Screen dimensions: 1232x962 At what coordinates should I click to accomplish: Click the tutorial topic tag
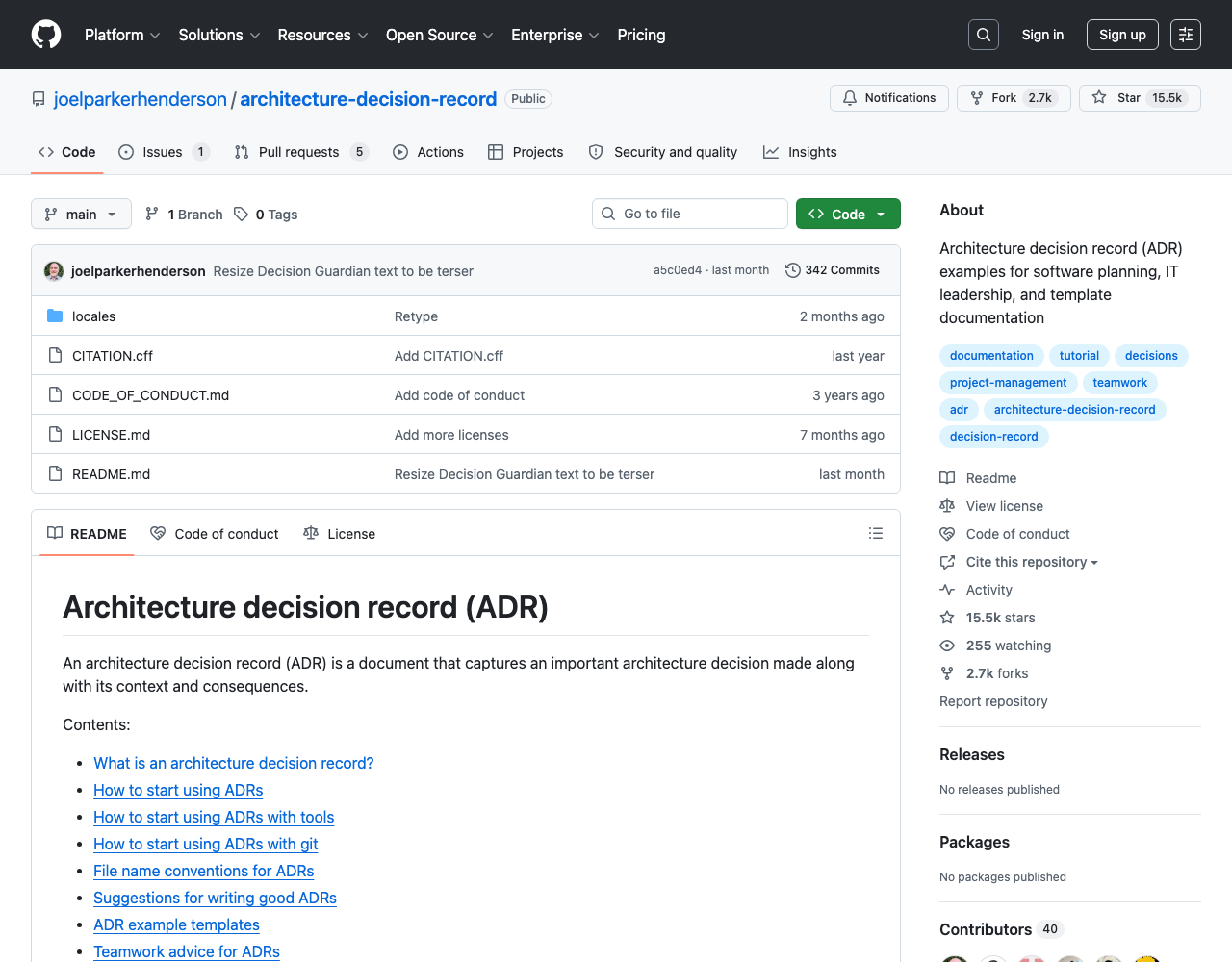pos(1079,356)
